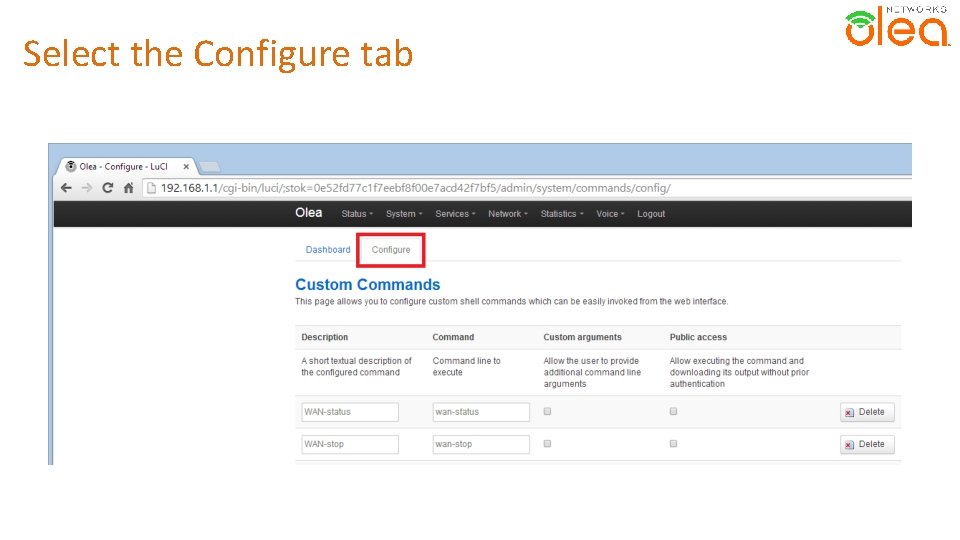960x540 pixels.
Task: Reload the page with refresh icon
Action: click(x=108, y=188)
